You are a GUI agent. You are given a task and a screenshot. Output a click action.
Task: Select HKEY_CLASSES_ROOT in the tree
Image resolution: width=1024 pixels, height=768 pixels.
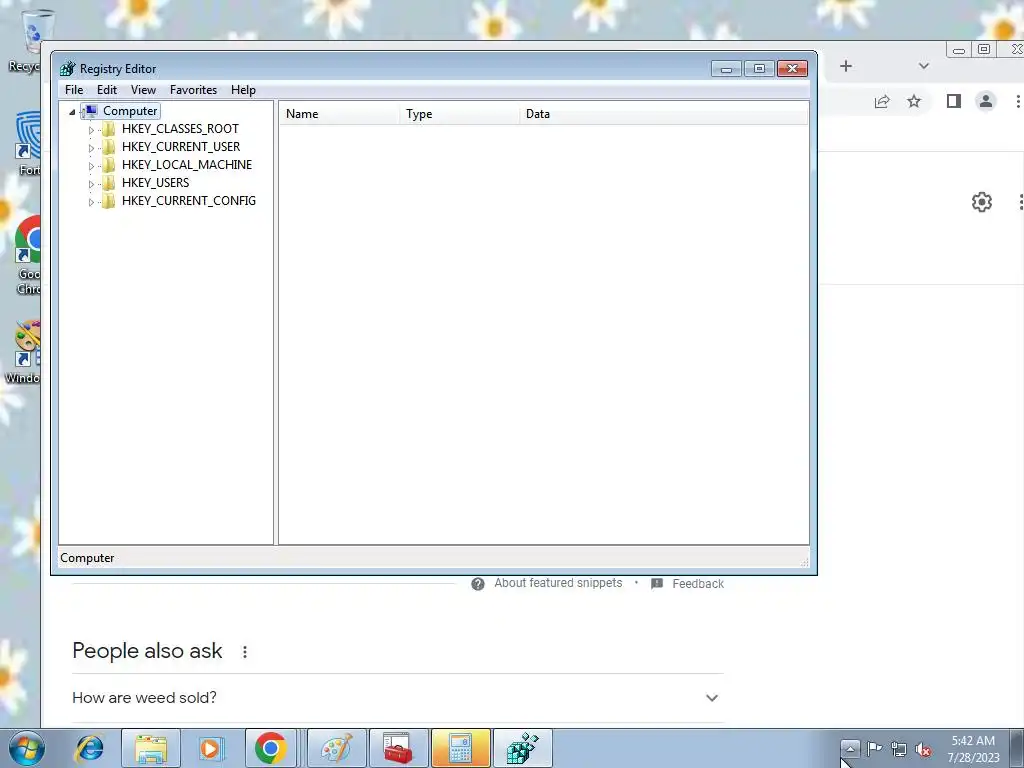(x=180, y=129)
